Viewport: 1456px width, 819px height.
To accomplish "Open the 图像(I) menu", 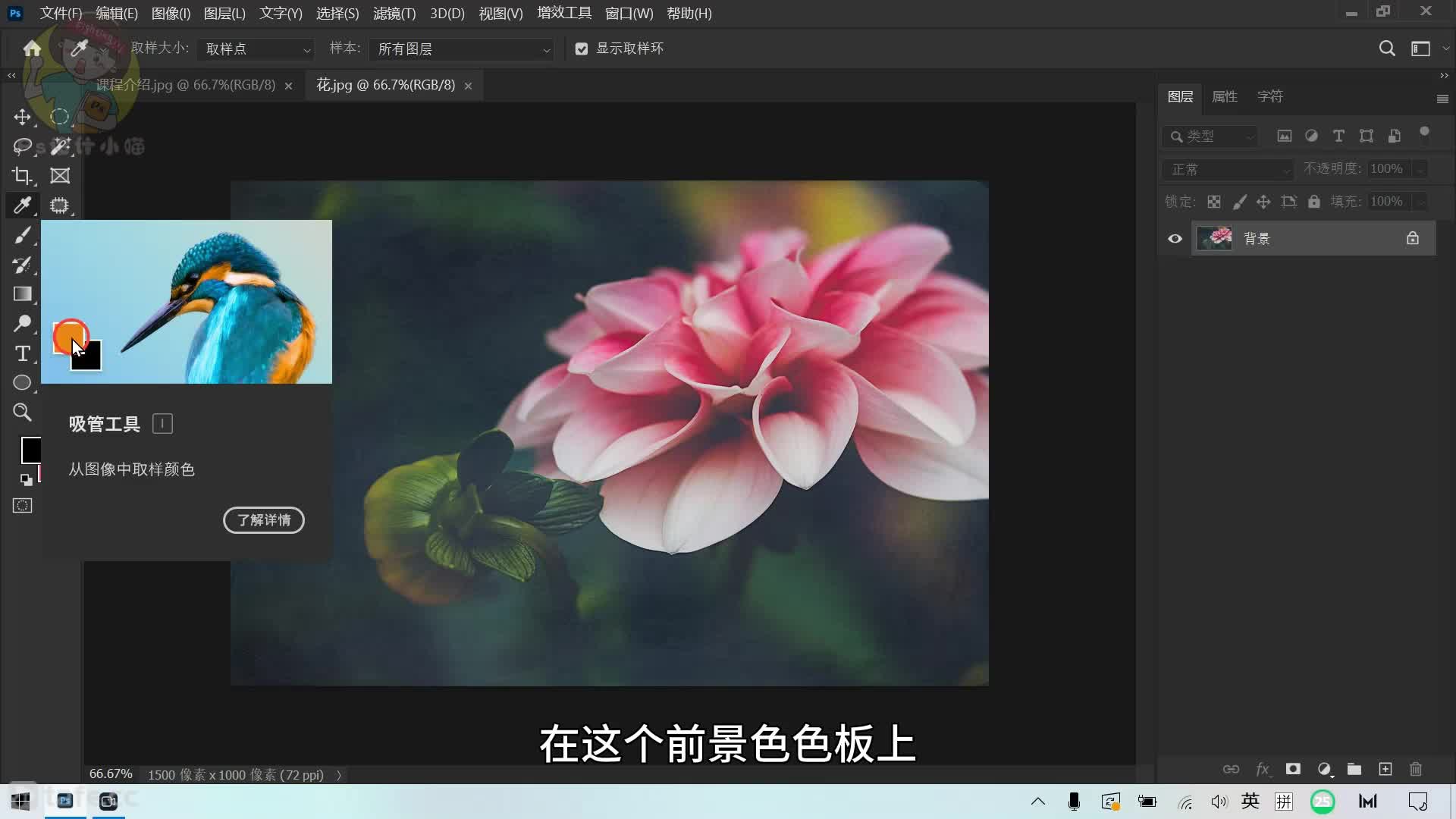I will click(x=171, y=14).
